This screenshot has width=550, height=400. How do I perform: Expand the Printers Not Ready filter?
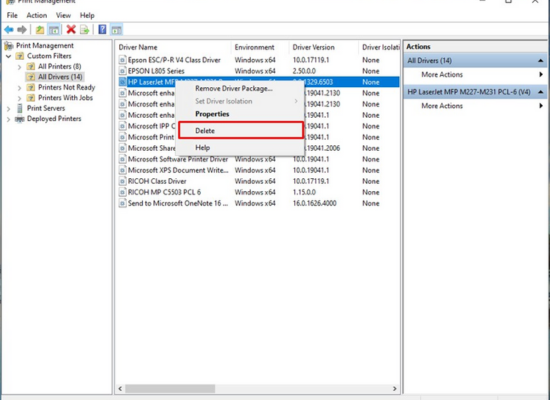[x=20, y=88]
